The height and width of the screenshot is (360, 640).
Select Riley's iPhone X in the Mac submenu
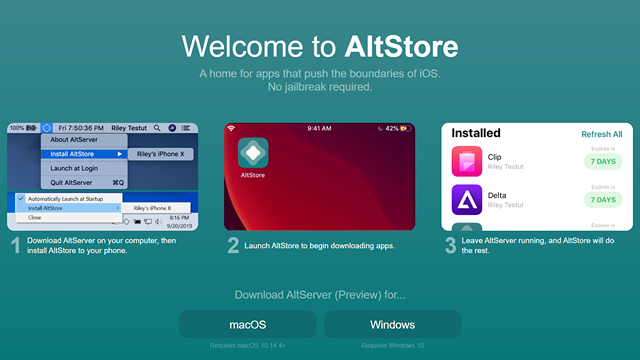pyautogui.click(x=160, y=154)
